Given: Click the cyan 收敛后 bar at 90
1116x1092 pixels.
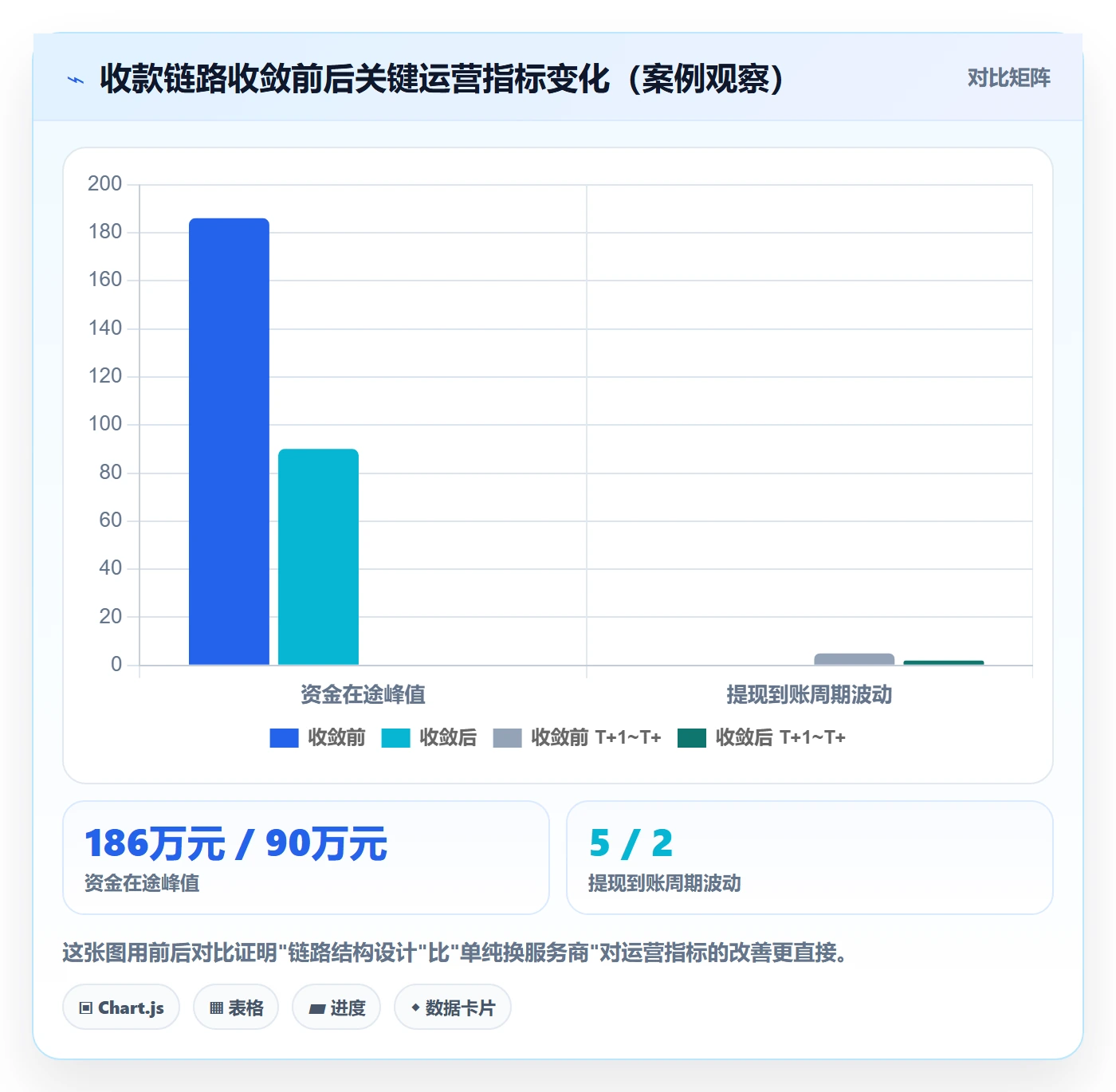Looking at the screenshot, I should [318, 557].
